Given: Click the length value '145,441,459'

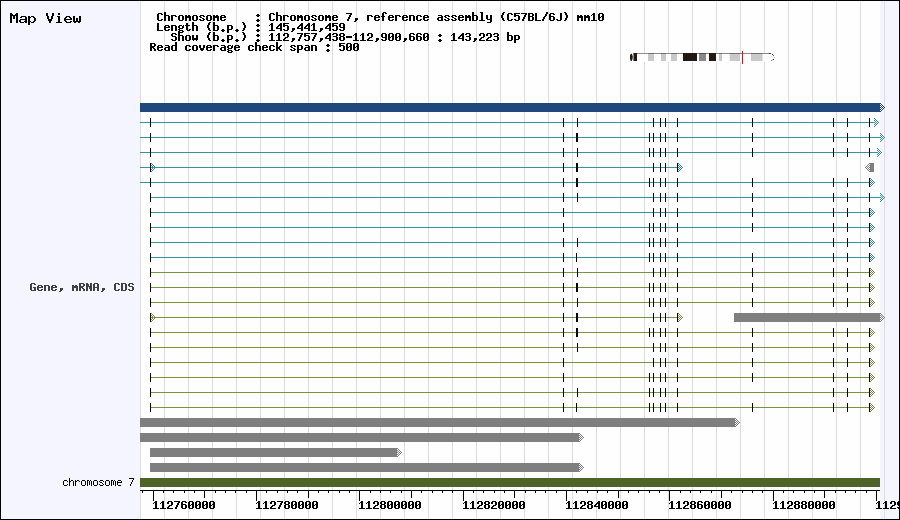Looking at the screenshot, I should pos(307,27).
